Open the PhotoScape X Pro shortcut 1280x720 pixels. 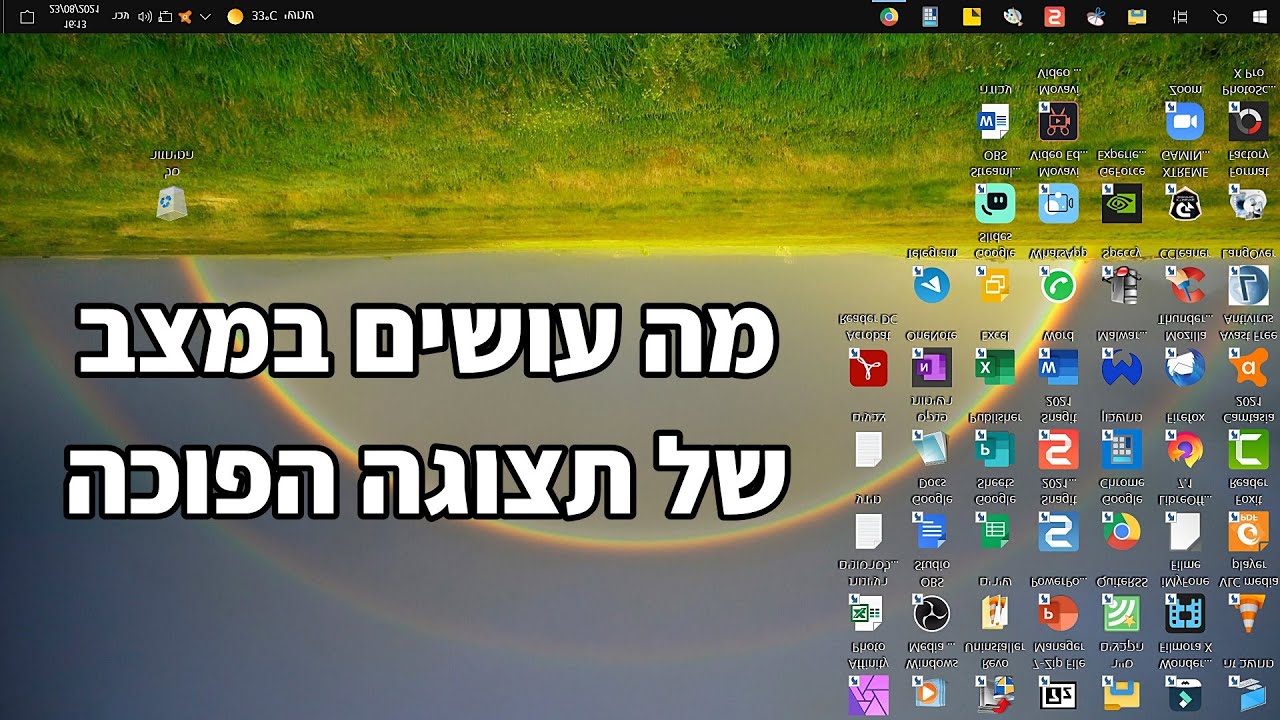(x=1247, y=122)
